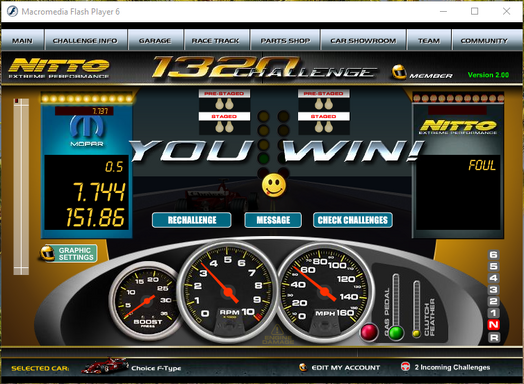Go to the Race Track tab
The image size is (524, 384).
216,40
